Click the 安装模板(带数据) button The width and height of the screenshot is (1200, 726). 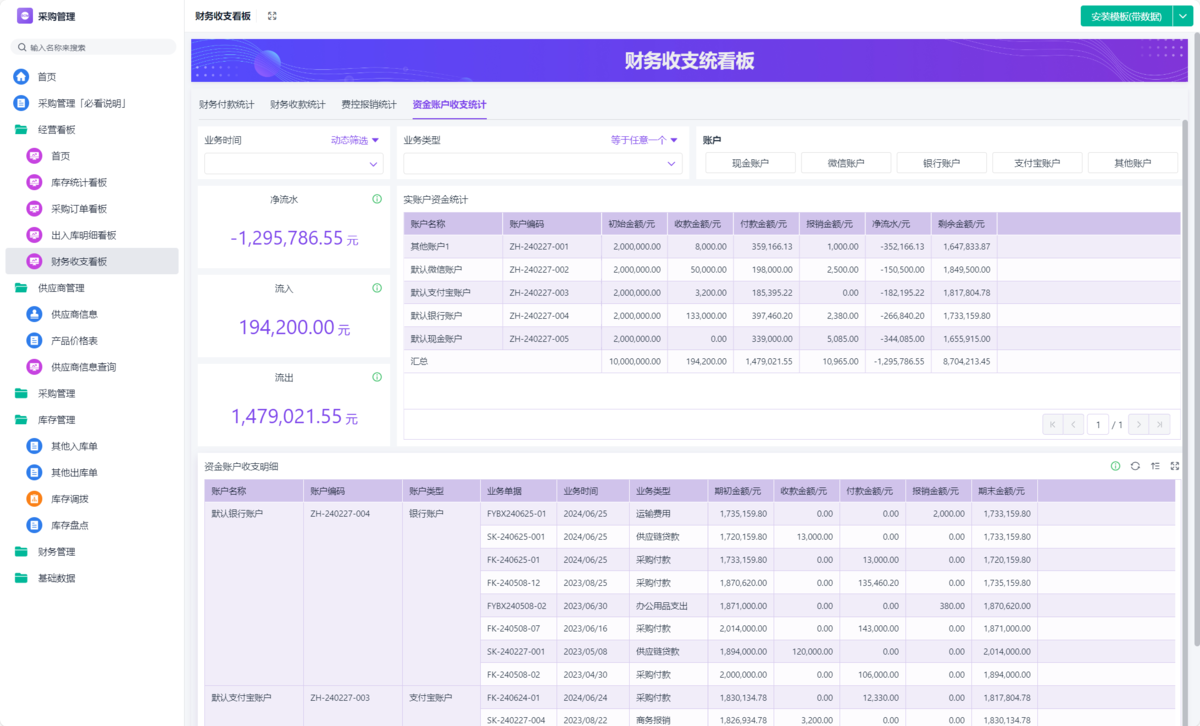point(1125,16)
